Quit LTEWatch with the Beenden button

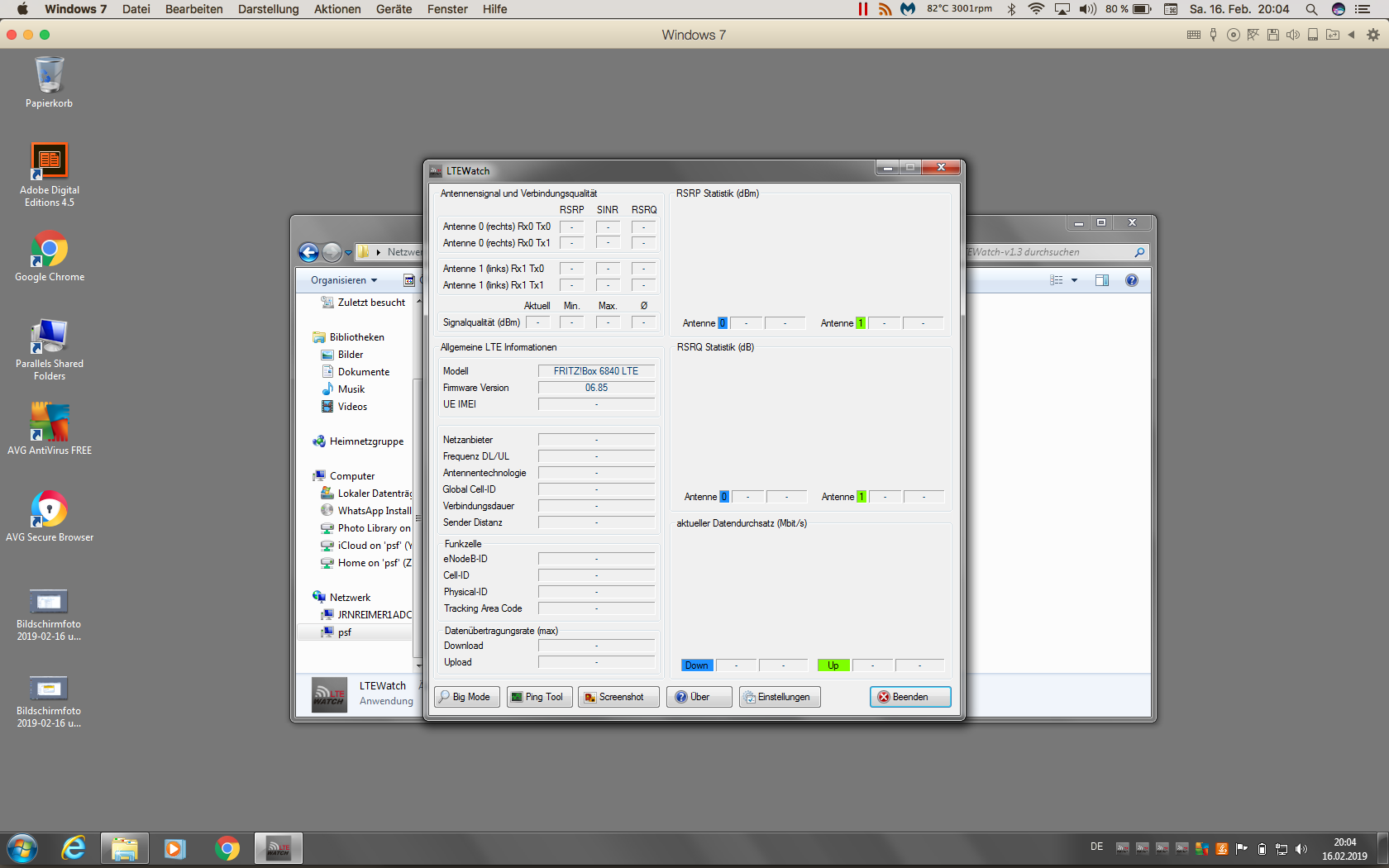(x=910, y=697)
